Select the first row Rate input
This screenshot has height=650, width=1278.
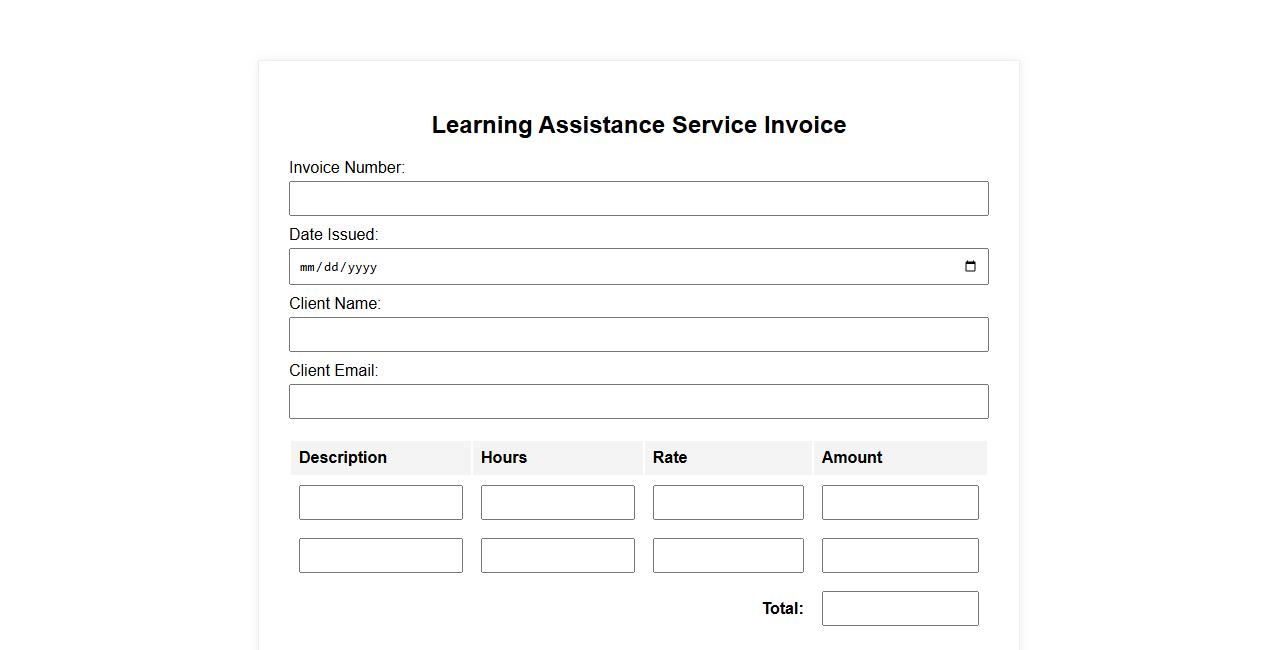point(727,503)
